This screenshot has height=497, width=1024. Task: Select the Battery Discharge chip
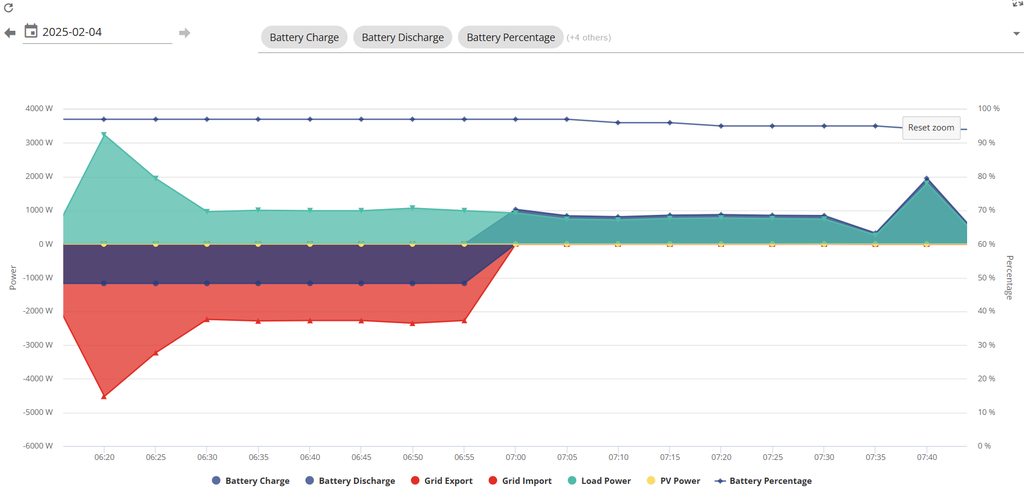tap(402, 38)
